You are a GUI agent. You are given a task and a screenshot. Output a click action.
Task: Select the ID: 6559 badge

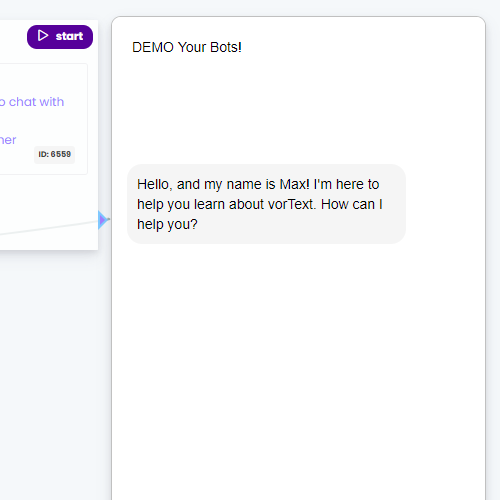pyautogui.click(x=54, y=155)
